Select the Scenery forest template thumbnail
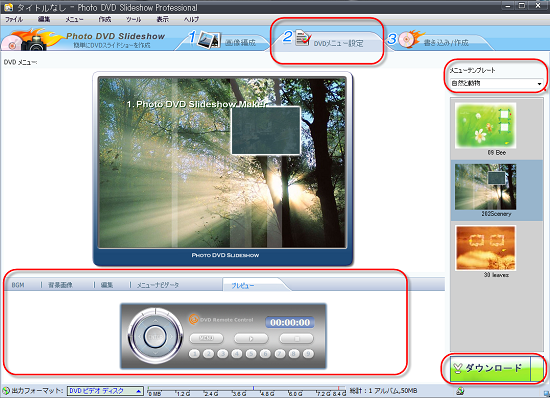Image resolution: width=550 pixels, height=398 pixels. 485,187
